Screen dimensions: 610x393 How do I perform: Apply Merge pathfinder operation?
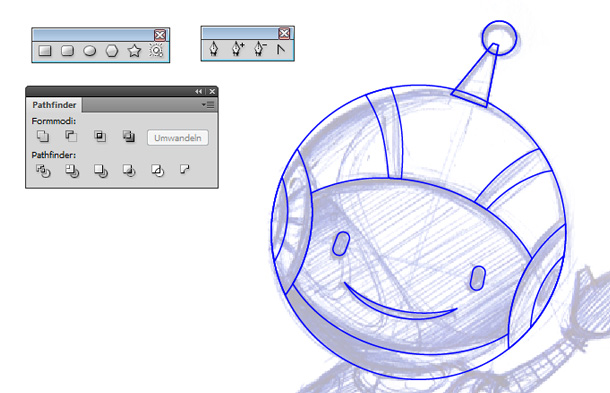pos(101,171)
